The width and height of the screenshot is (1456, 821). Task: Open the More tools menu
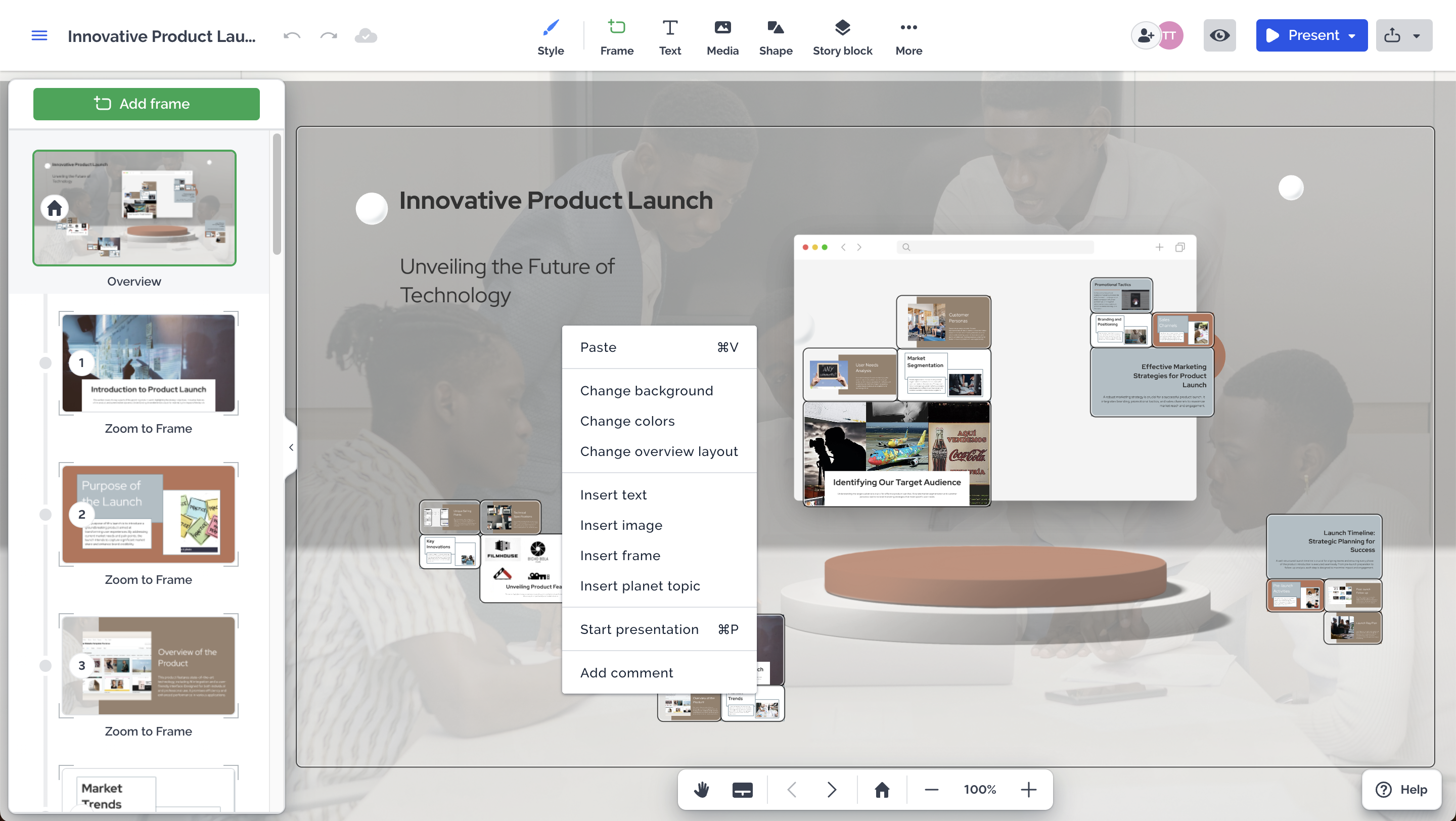click(908, 37)
